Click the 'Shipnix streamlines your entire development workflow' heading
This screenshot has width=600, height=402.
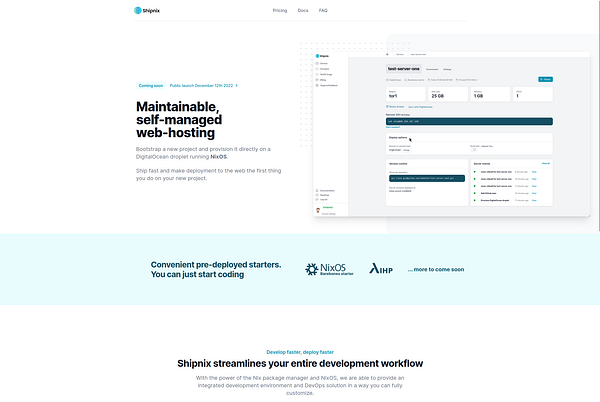pos(300,363)
